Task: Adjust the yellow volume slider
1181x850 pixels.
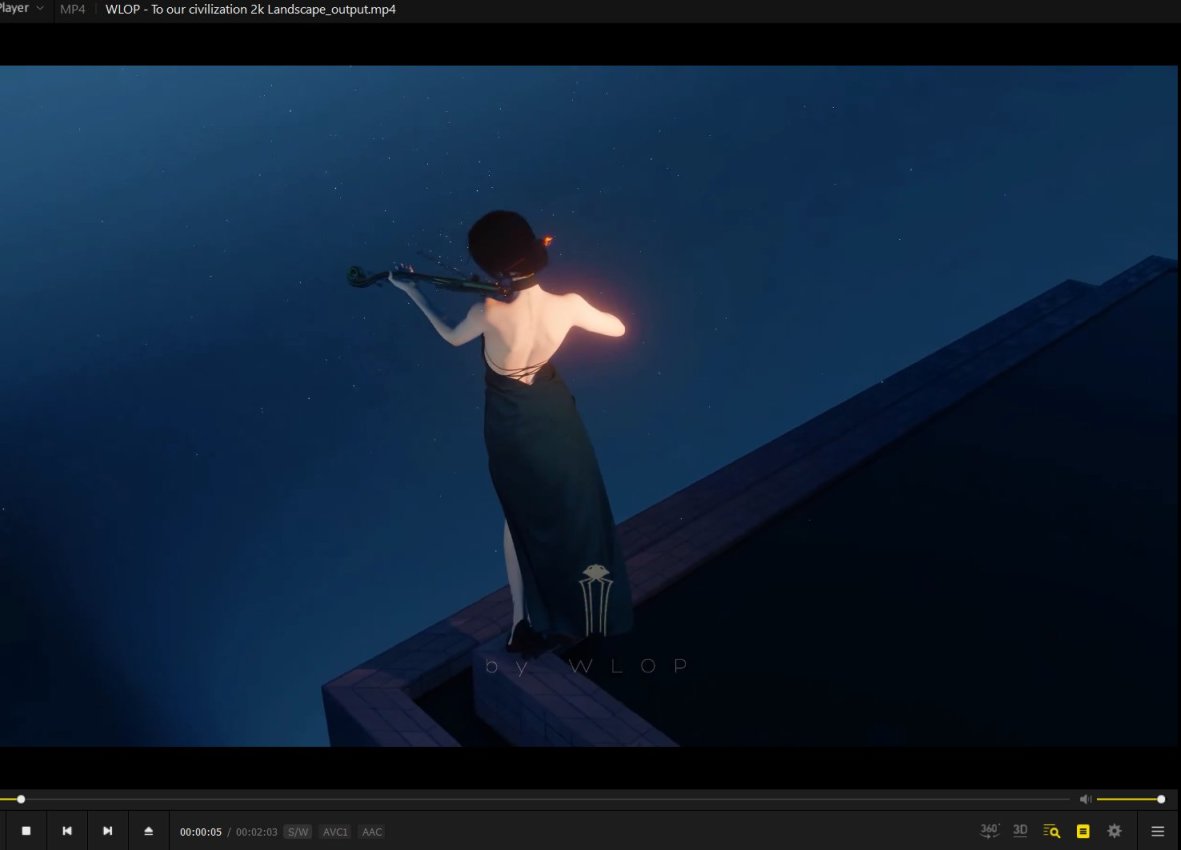Action: (x=1130, y=799)
